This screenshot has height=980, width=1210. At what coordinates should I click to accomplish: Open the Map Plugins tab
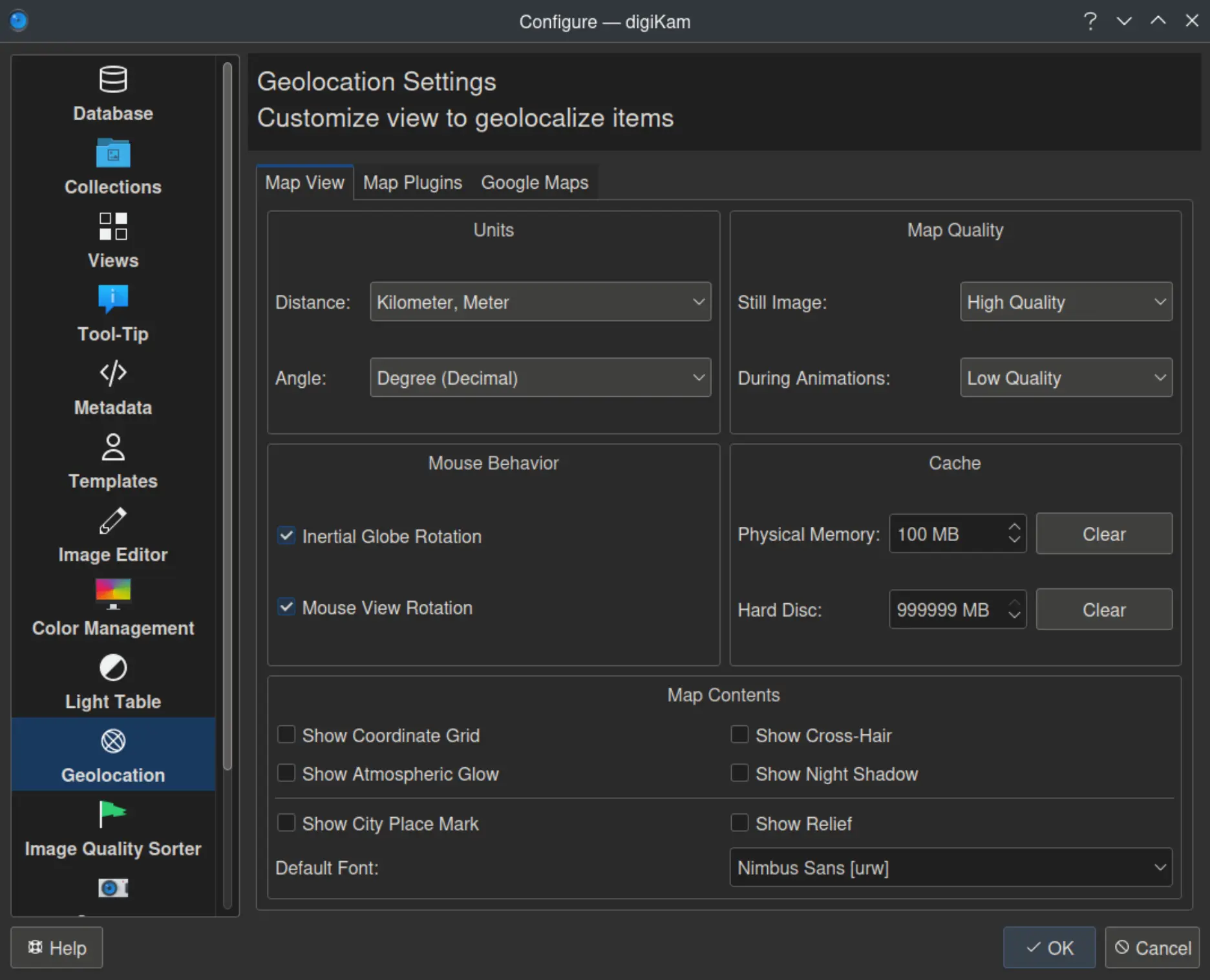(412, 182)
